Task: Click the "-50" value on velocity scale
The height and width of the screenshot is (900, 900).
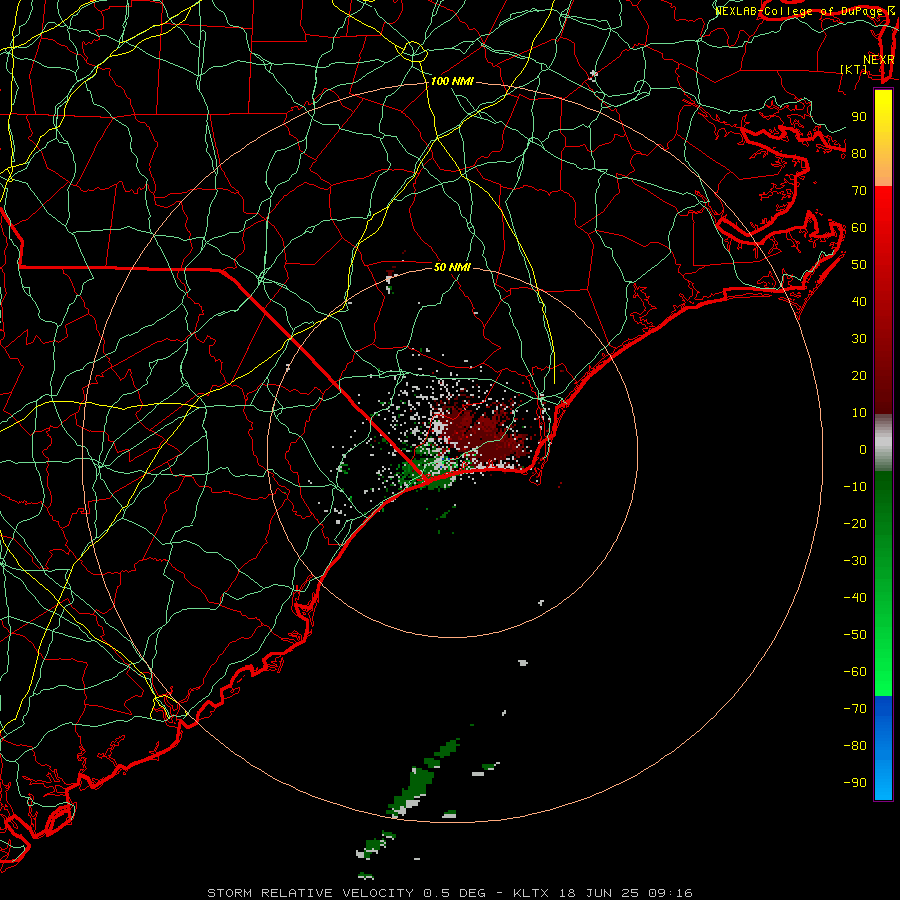Action: pyautogui.click(x=855, y=635)
